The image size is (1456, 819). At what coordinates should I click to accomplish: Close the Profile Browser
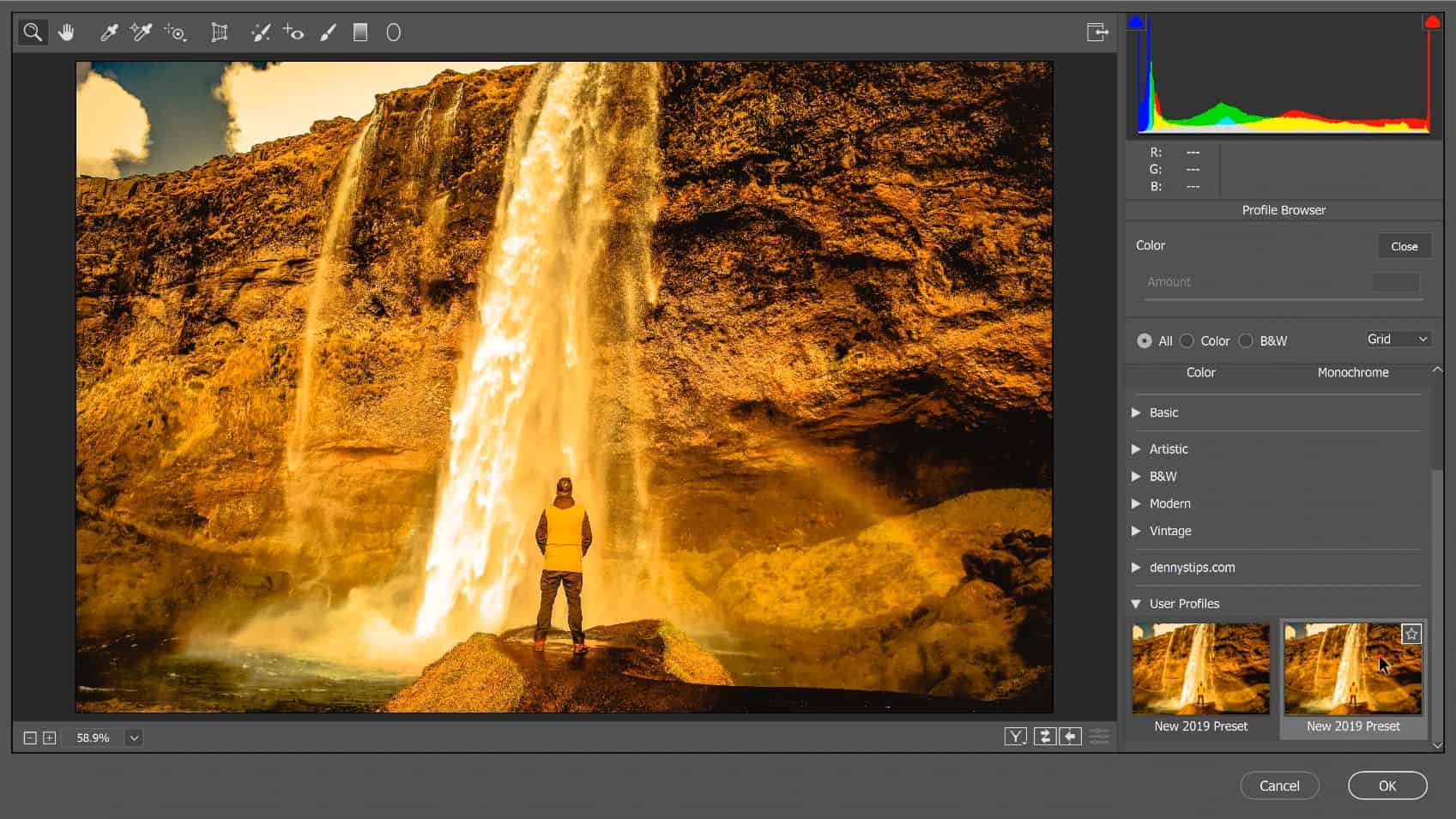pos(1404,246)
